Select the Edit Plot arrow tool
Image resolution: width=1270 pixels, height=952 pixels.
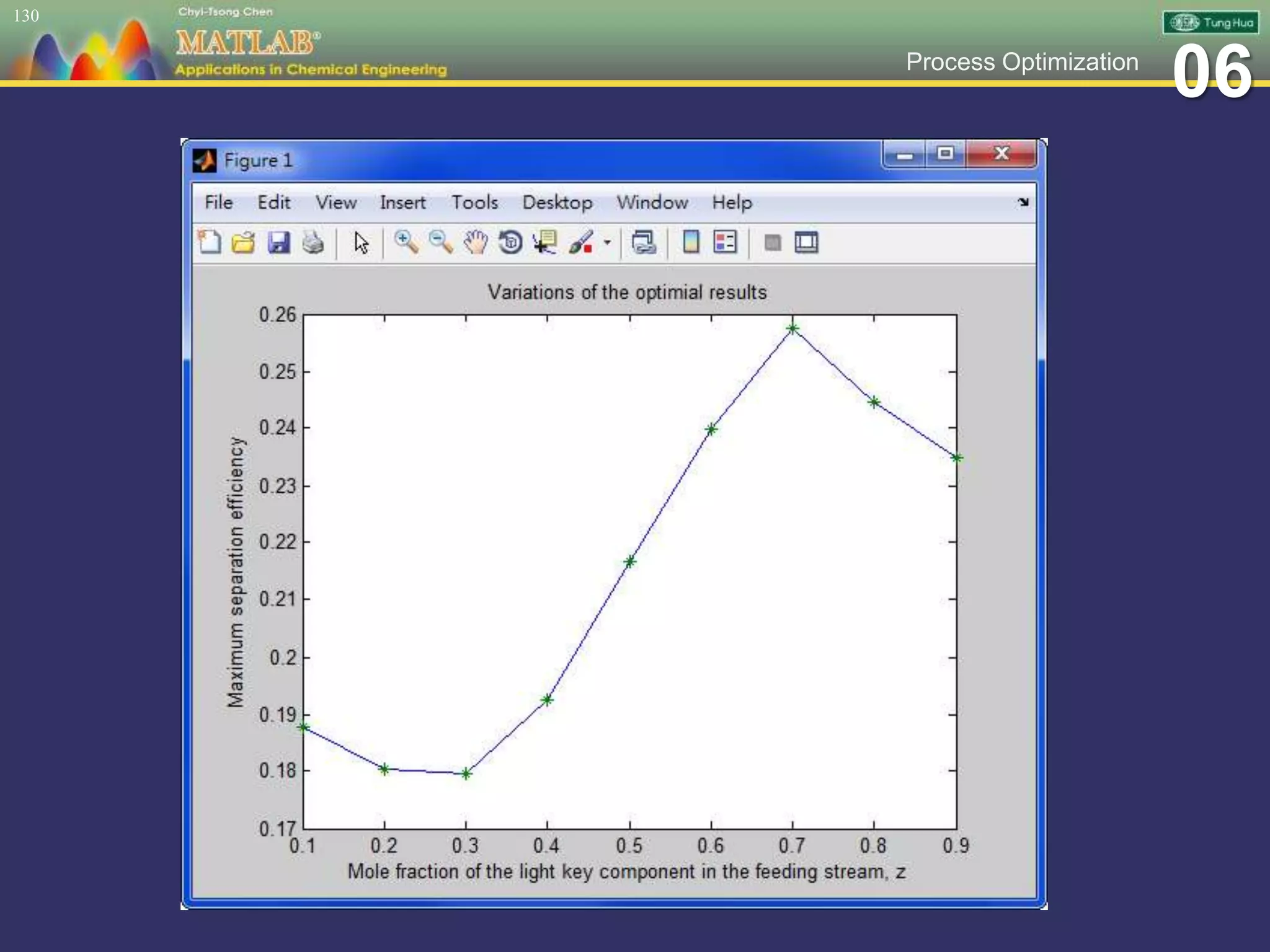coord(361,242)
